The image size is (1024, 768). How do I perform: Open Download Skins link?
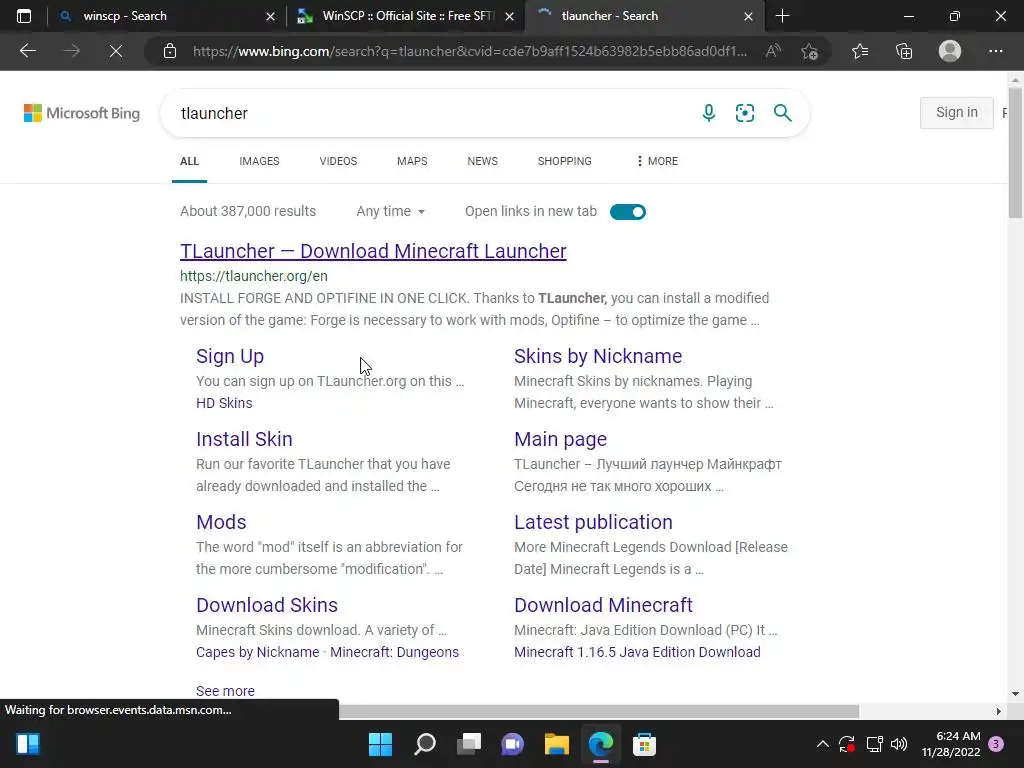pyautogui.click(x=267, y=605)
